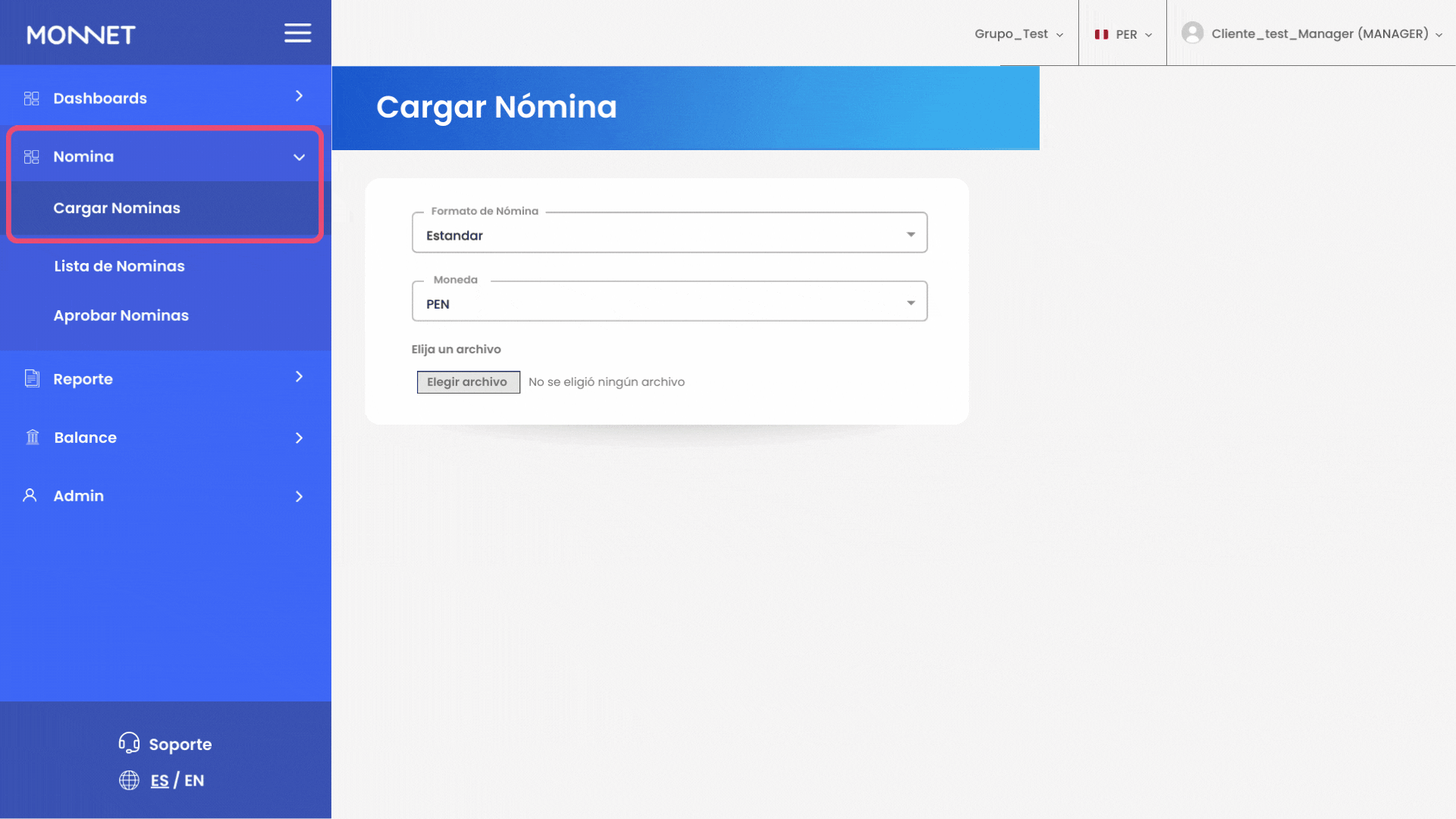Open the PER country selector

[x=1123, y=34]
